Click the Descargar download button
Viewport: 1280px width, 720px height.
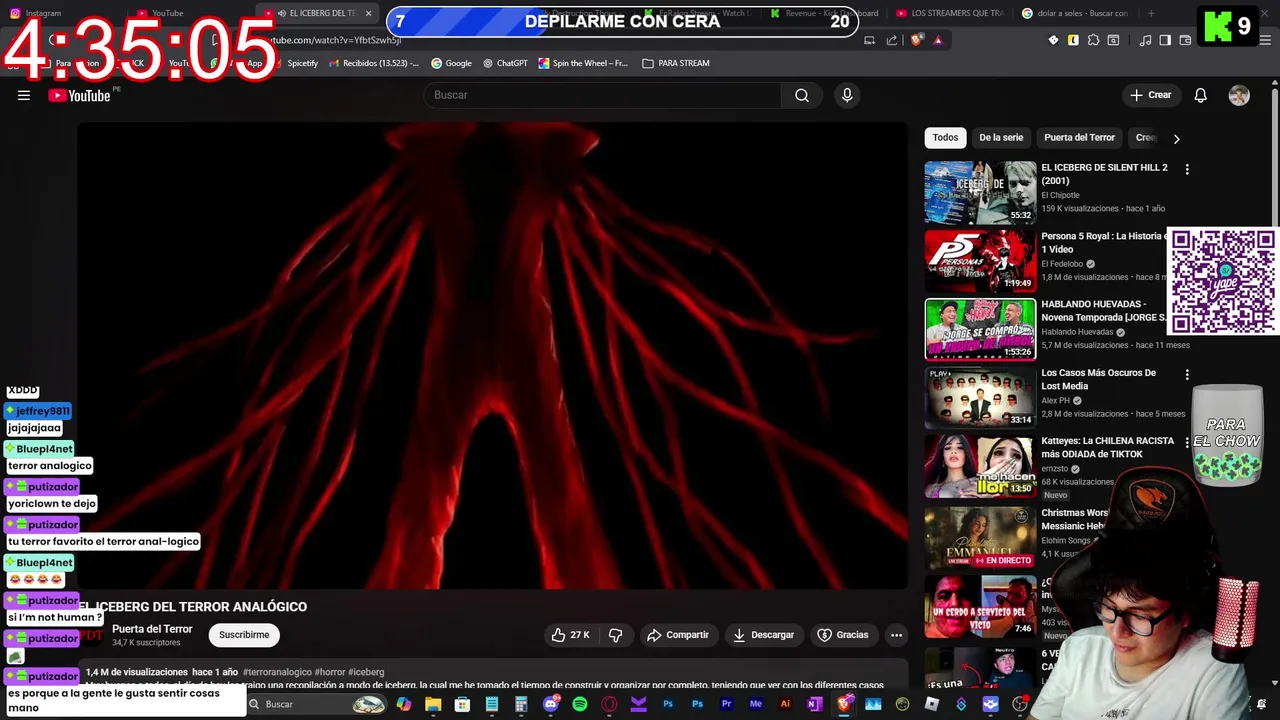tap(763, 635)
